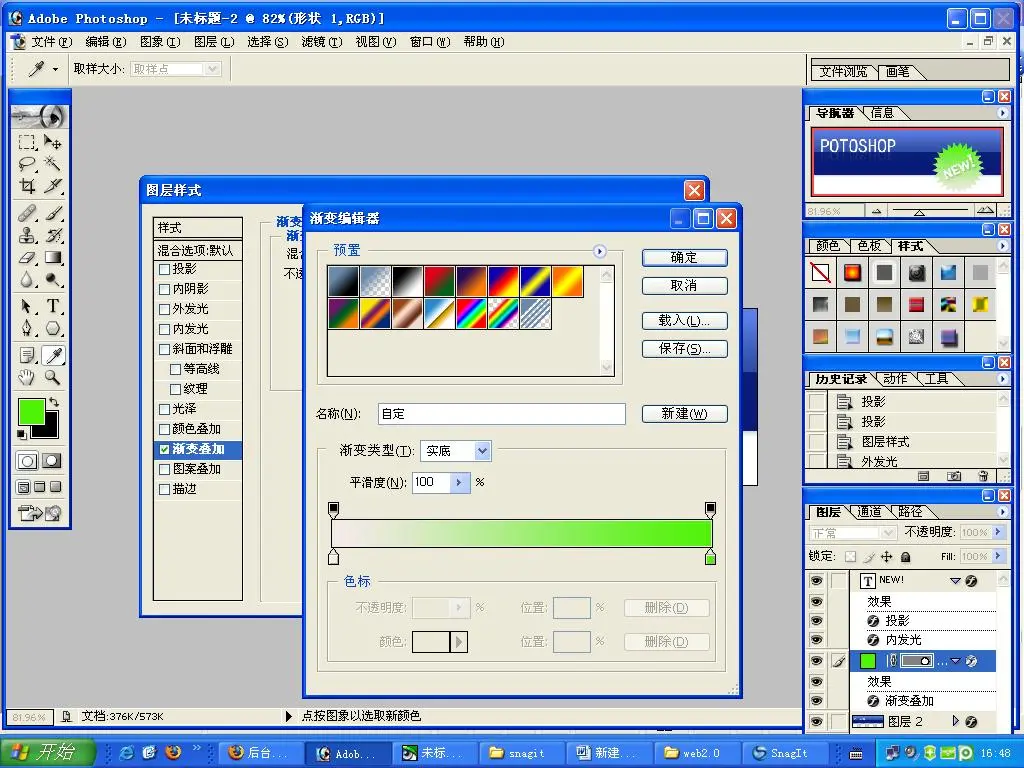This screenshot has height=768, width=1024.
Task: Uncheck 渐变叠加 checkbox
Action: coord(165,449)
